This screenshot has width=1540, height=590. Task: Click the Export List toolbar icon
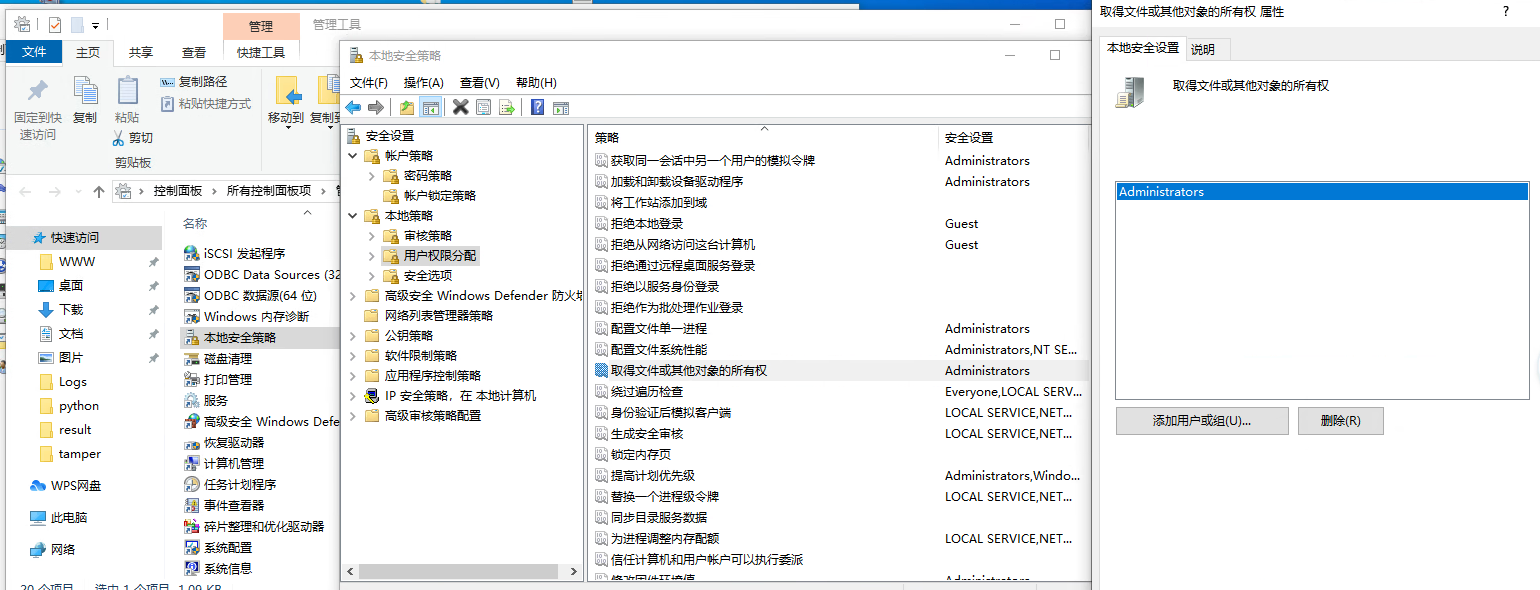pyautogui.click(x=506, y=107)
